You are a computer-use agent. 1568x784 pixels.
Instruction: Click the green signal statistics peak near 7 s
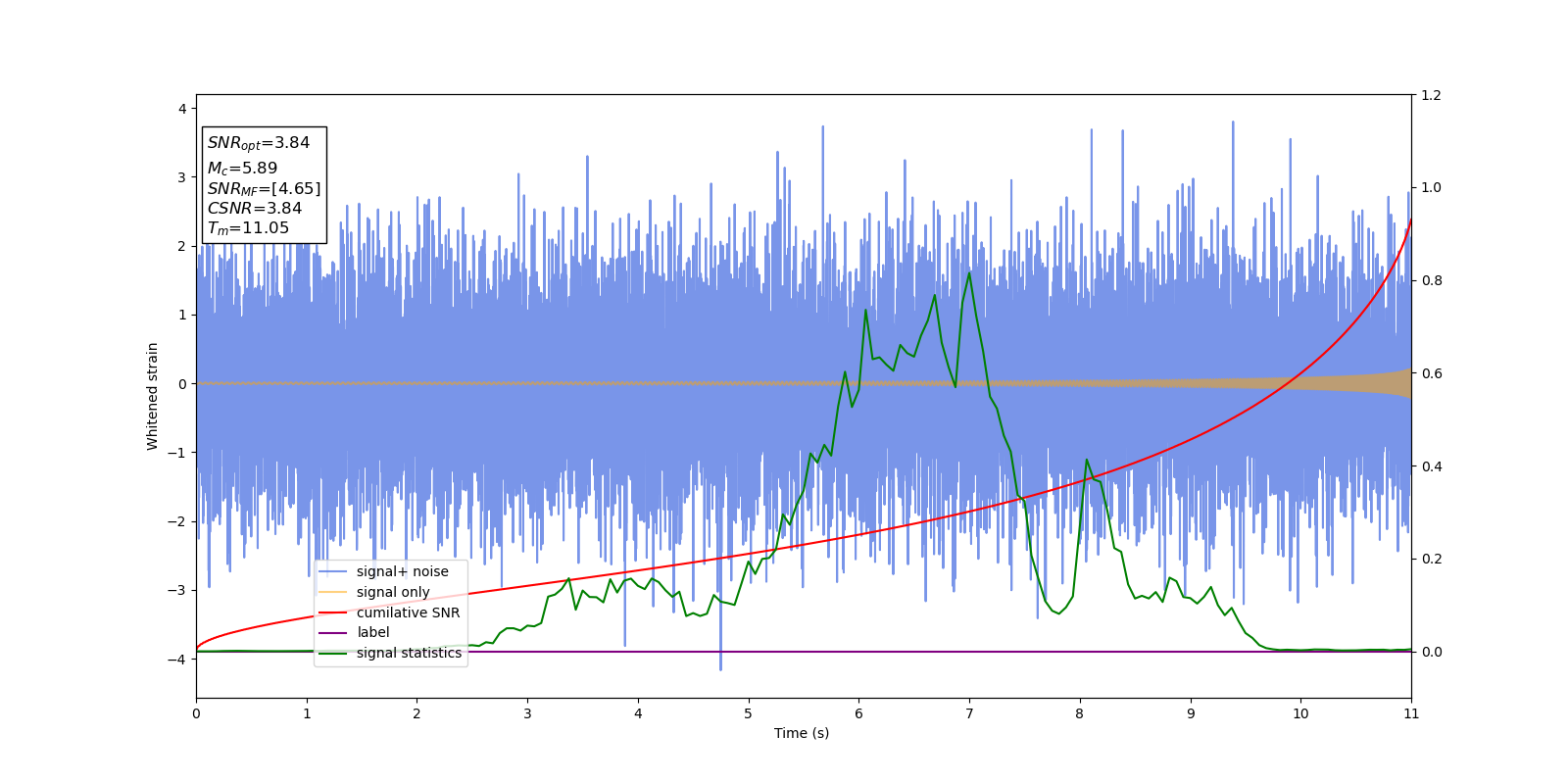click(969, 272)
